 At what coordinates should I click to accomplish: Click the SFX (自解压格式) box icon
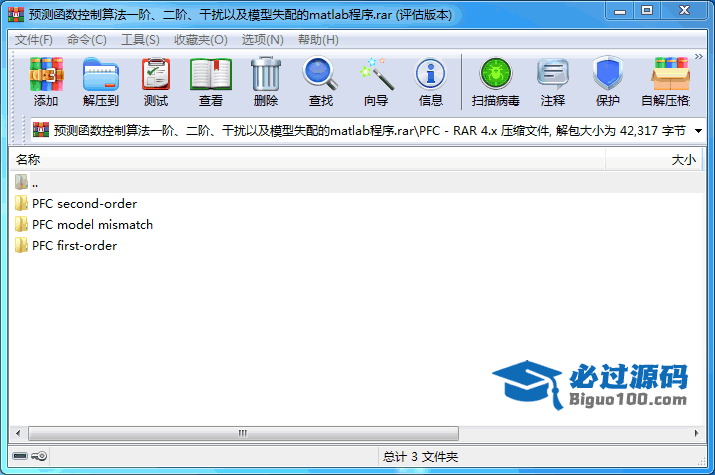666,82
